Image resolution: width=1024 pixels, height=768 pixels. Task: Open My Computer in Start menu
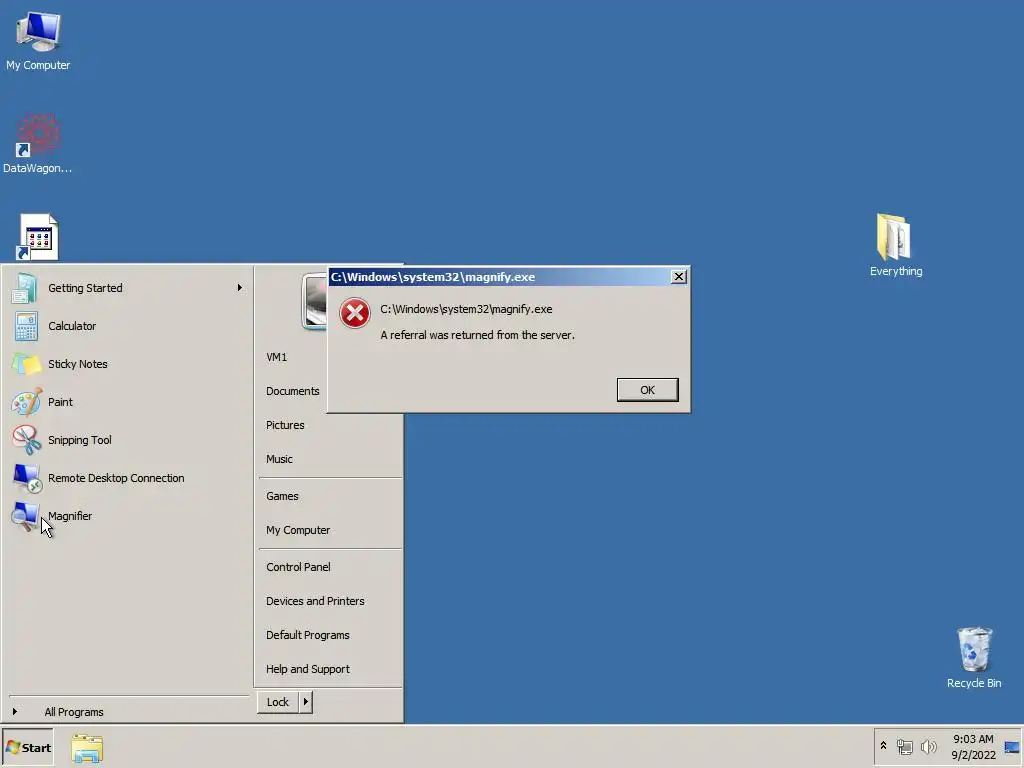[298, 530]
